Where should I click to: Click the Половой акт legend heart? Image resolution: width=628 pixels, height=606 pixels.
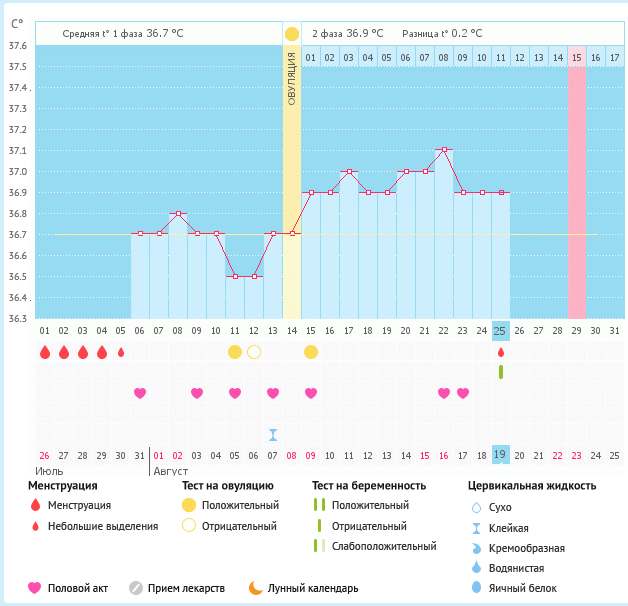(35, 588)
